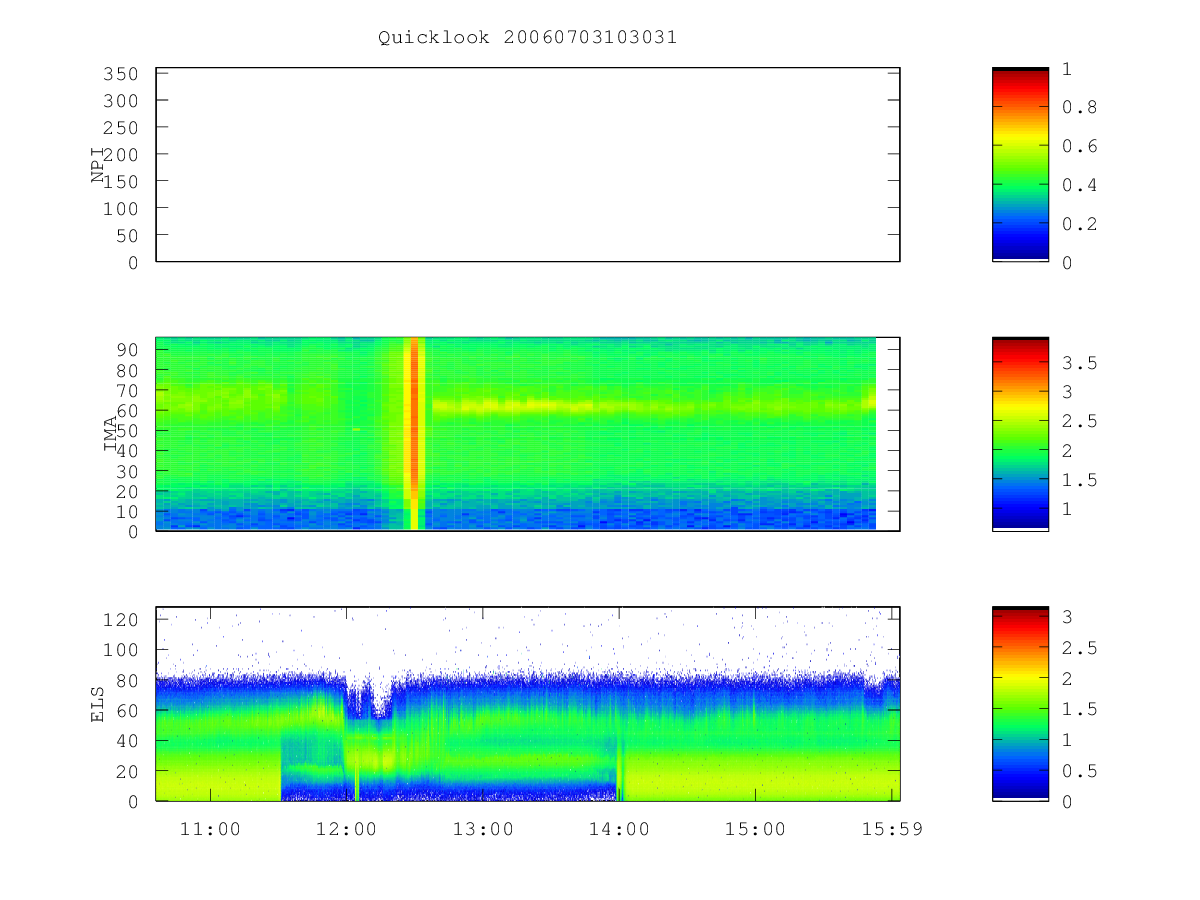
Task: Click the IMA colorbar scale
Action: (1020, 434)
